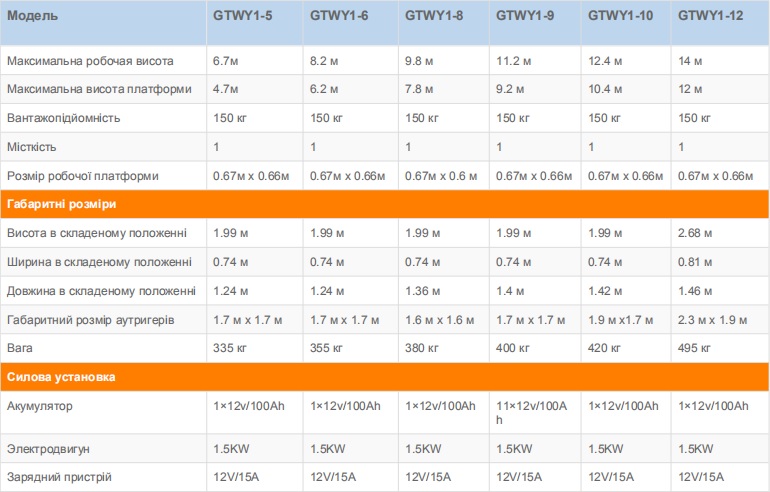
Task: Click '2.3 м x 1.9 м' outrigger size
Action: 712,320
